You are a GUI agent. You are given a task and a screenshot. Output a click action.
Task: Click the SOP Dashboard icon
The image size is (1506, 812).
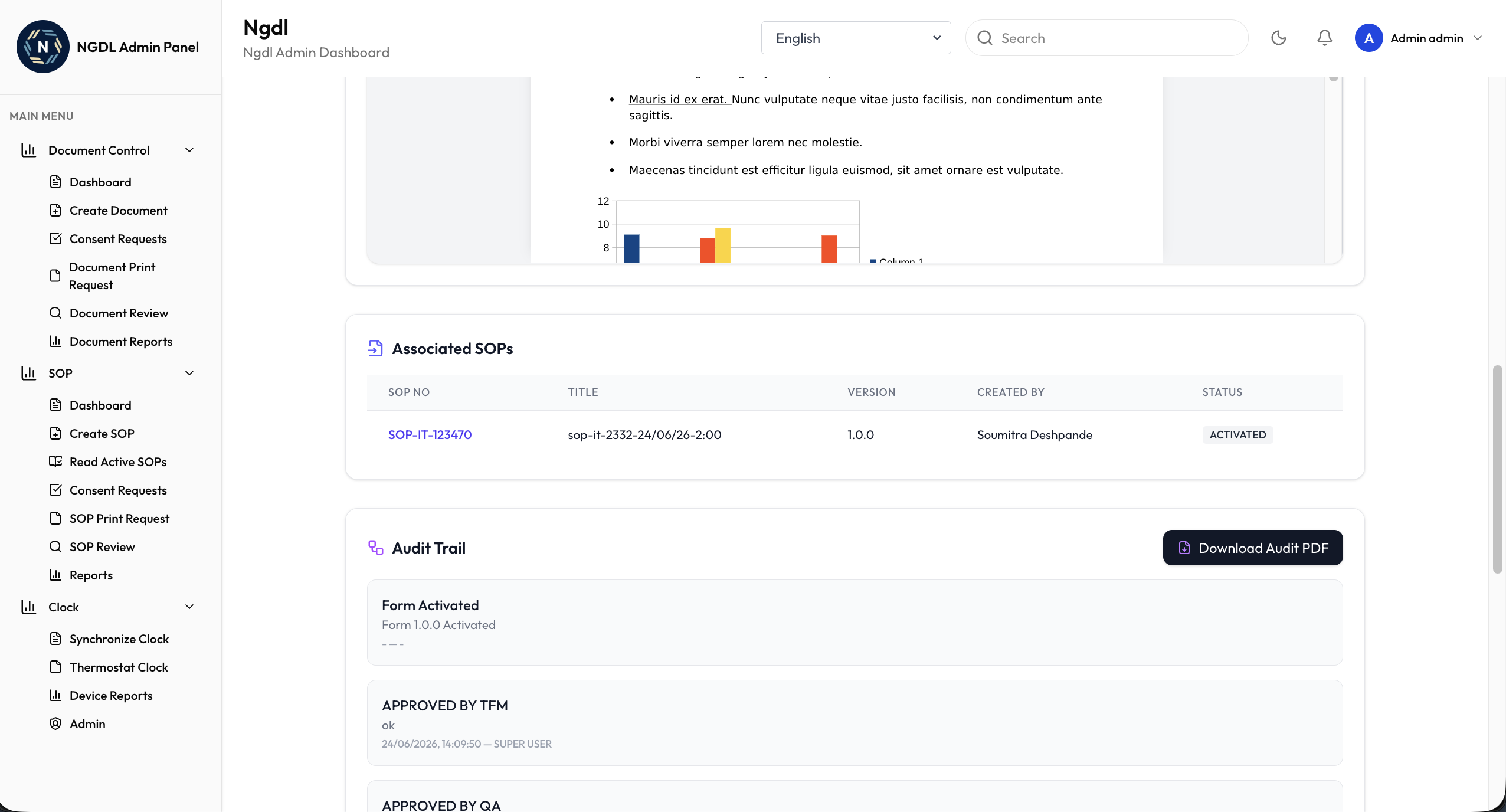tap(55, 405)
